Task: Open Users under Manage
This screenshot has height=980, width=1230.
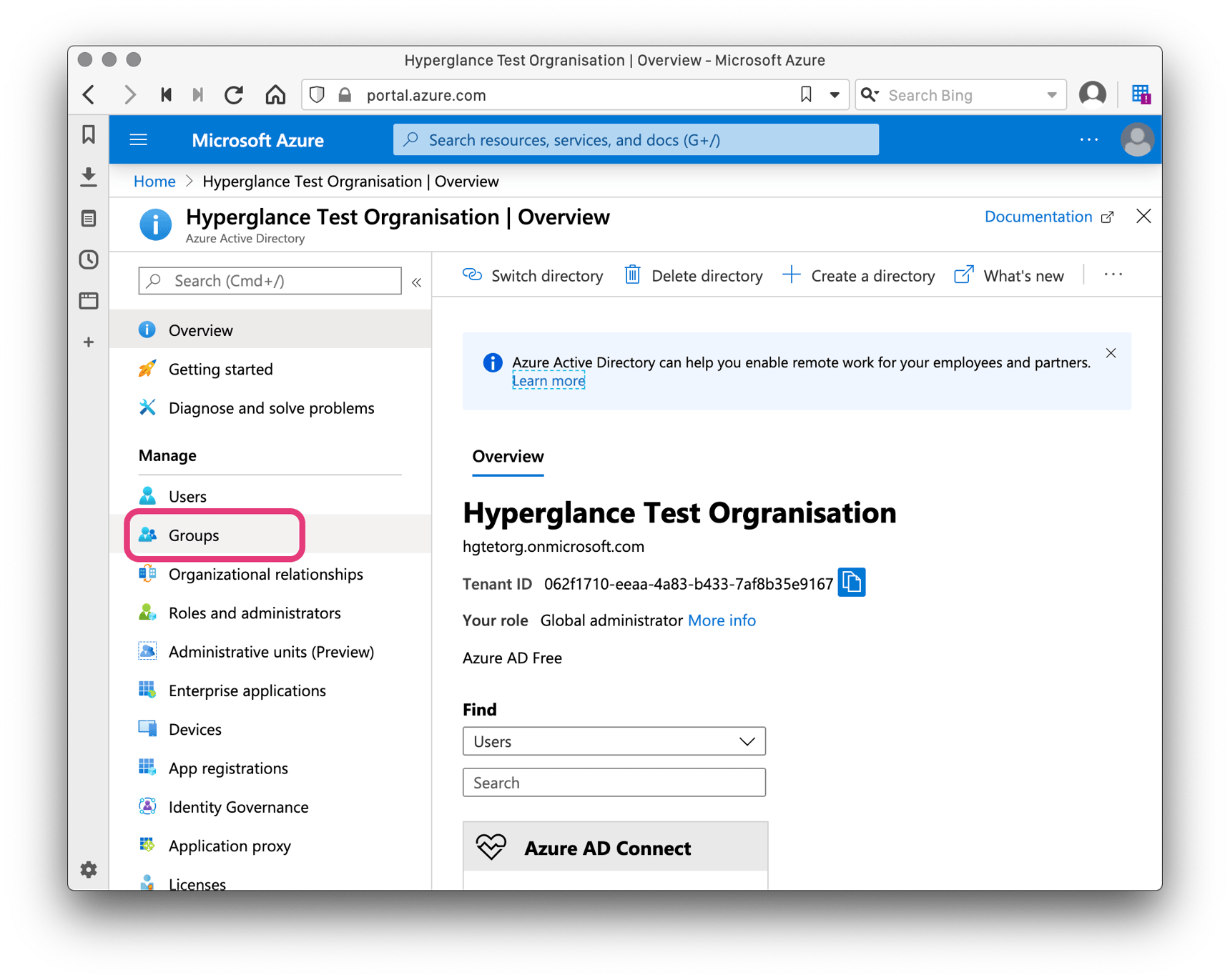Action: coord(270,496)
